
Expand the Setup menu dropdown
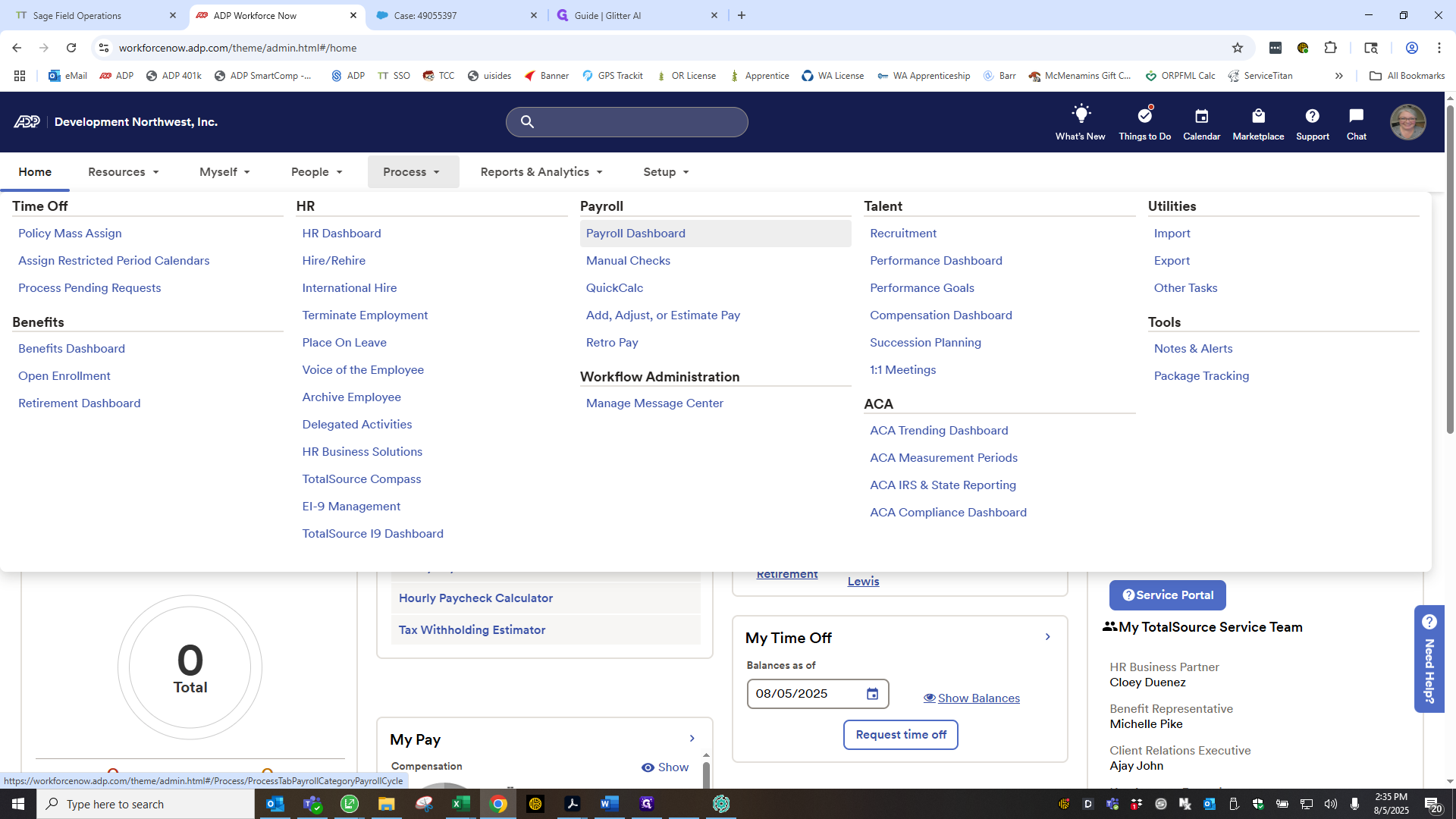coord(666,172)
